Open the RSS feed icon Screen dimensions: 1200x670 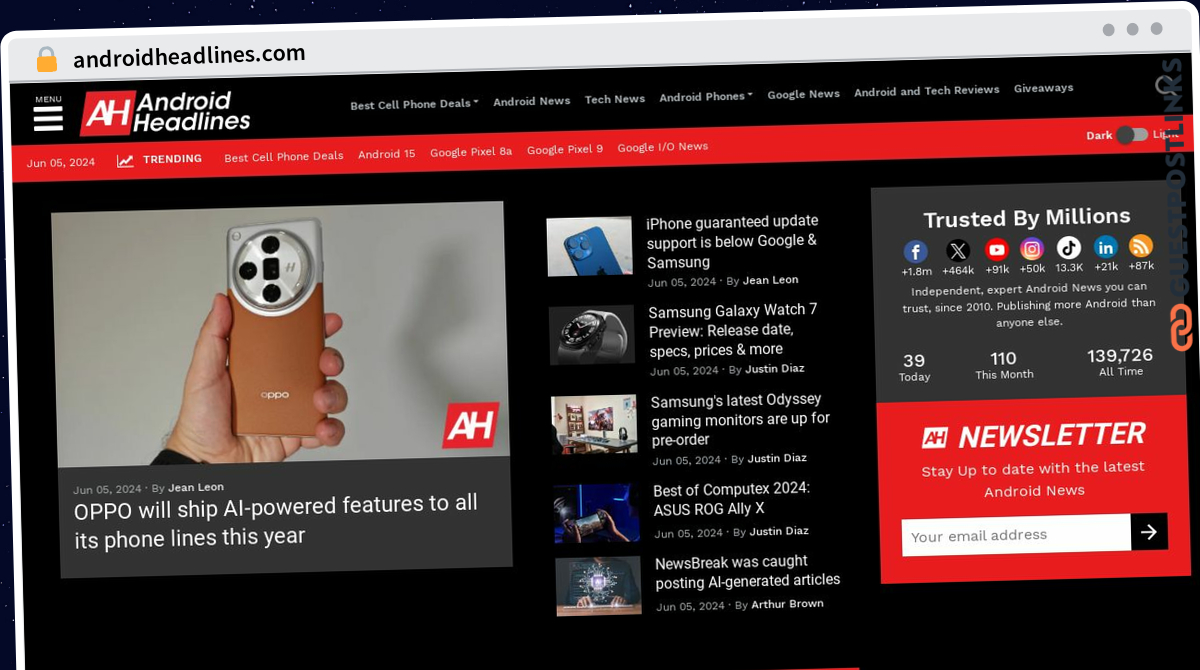point(1141,246)
